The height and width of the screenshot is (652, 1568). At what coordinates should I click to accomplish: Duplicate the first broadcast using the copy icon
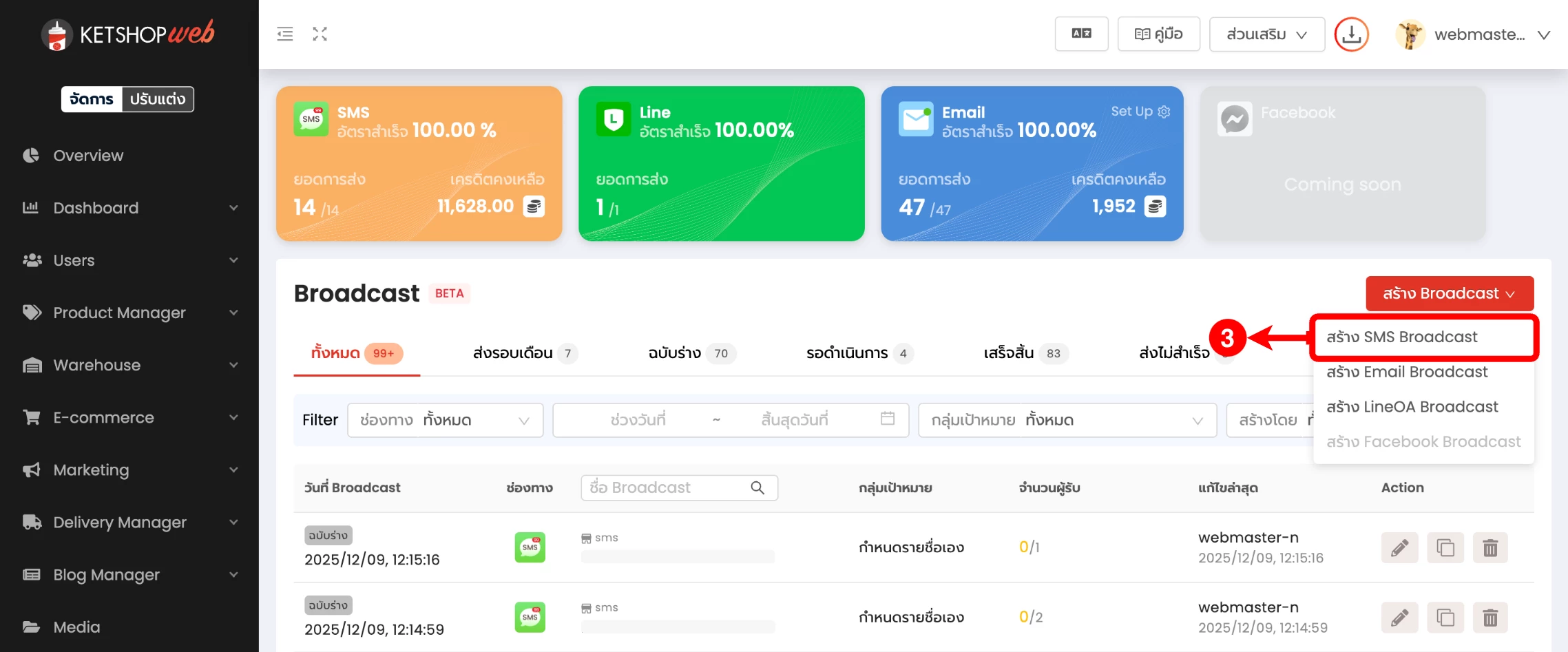(1445, 548)
